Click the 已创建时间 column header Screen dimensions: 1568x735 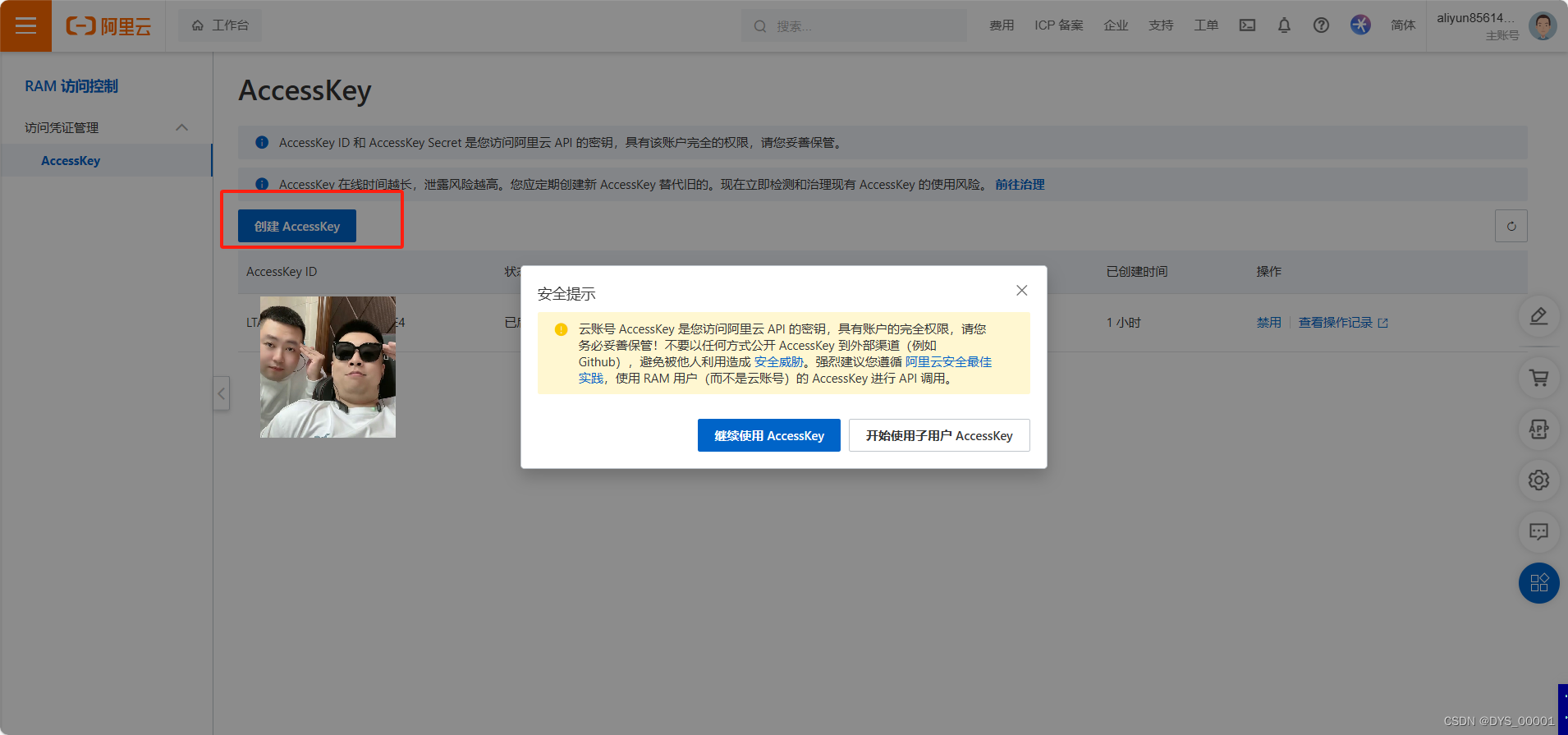(x=1137, y=272)
